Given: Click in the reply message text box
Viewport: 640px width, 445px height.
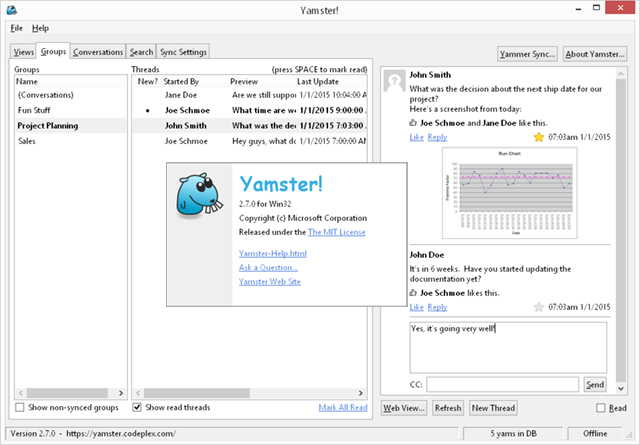Looking at the screenshot, I should 508,347.
